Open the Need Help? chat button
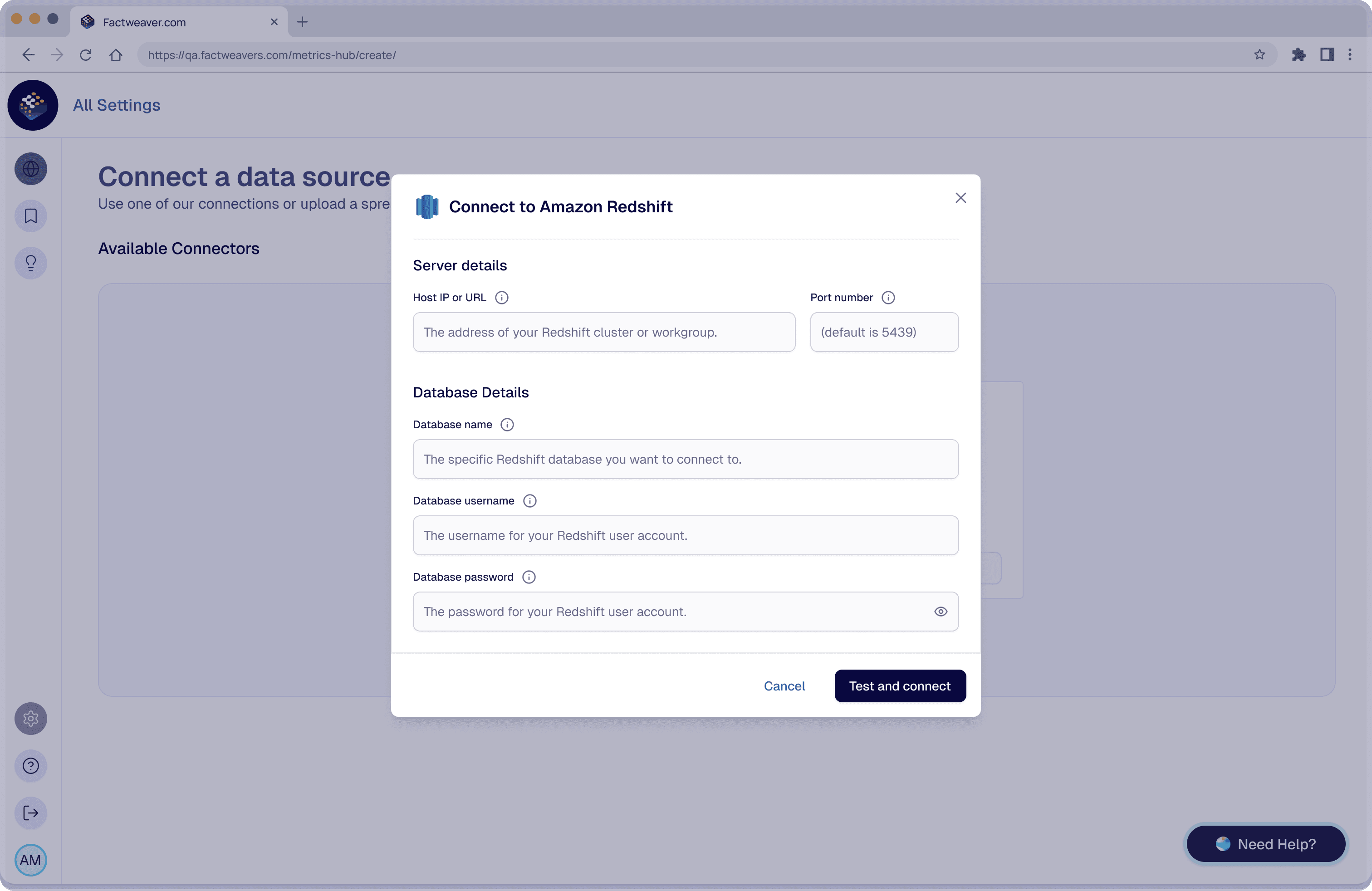The width and height of the screenshot is (1372, 891). tap(1266, 844)
